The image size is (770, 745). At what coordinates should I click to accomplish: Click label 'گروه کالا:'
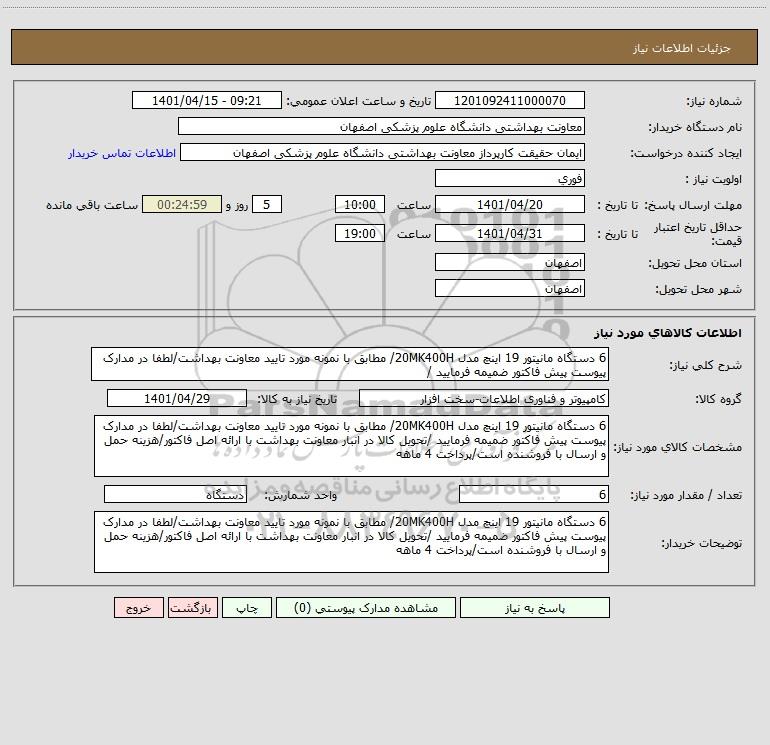click(x=718, y=399)
